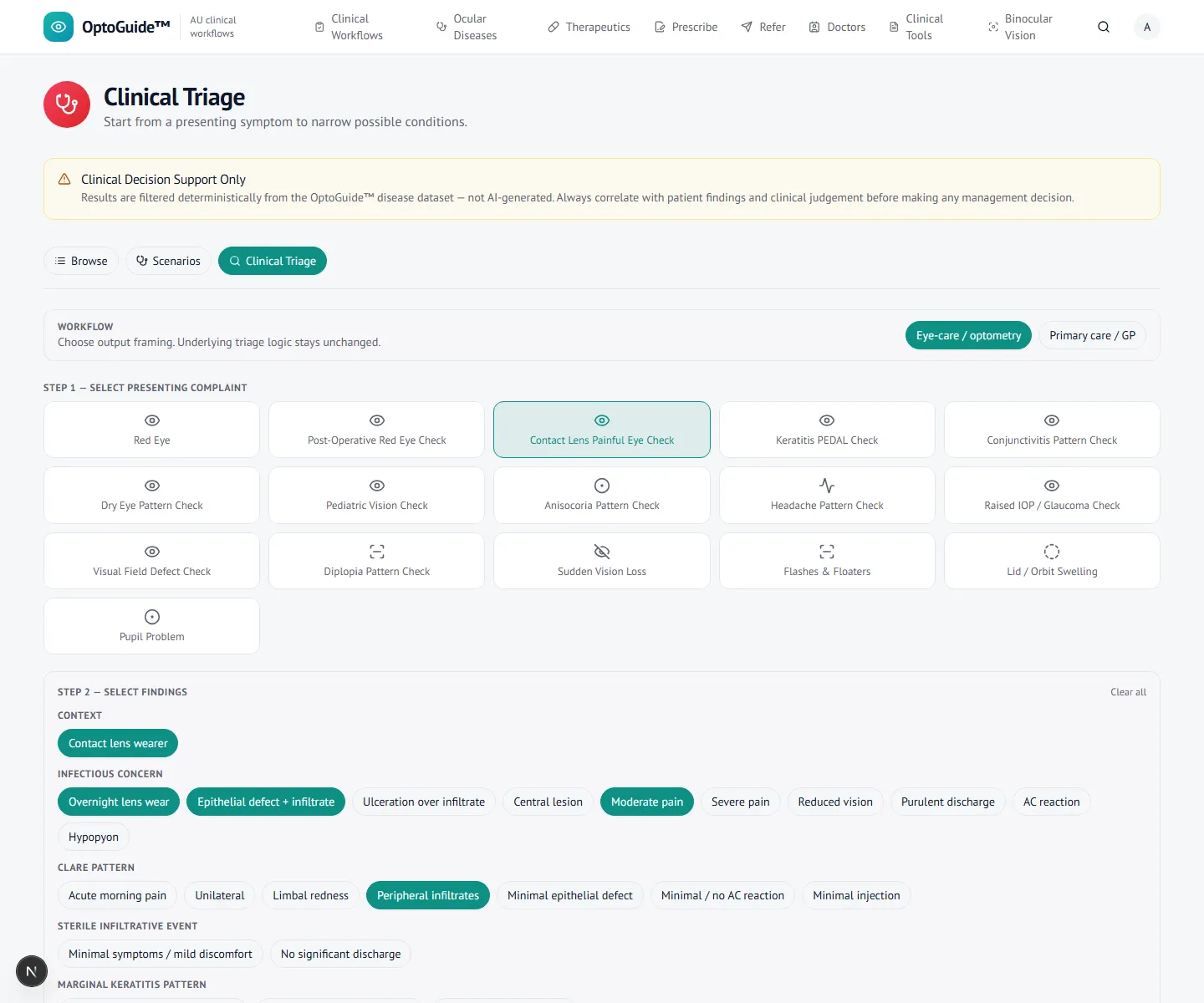
Task: Open the user avatar 'A' menu
Action: [1147, 27]
